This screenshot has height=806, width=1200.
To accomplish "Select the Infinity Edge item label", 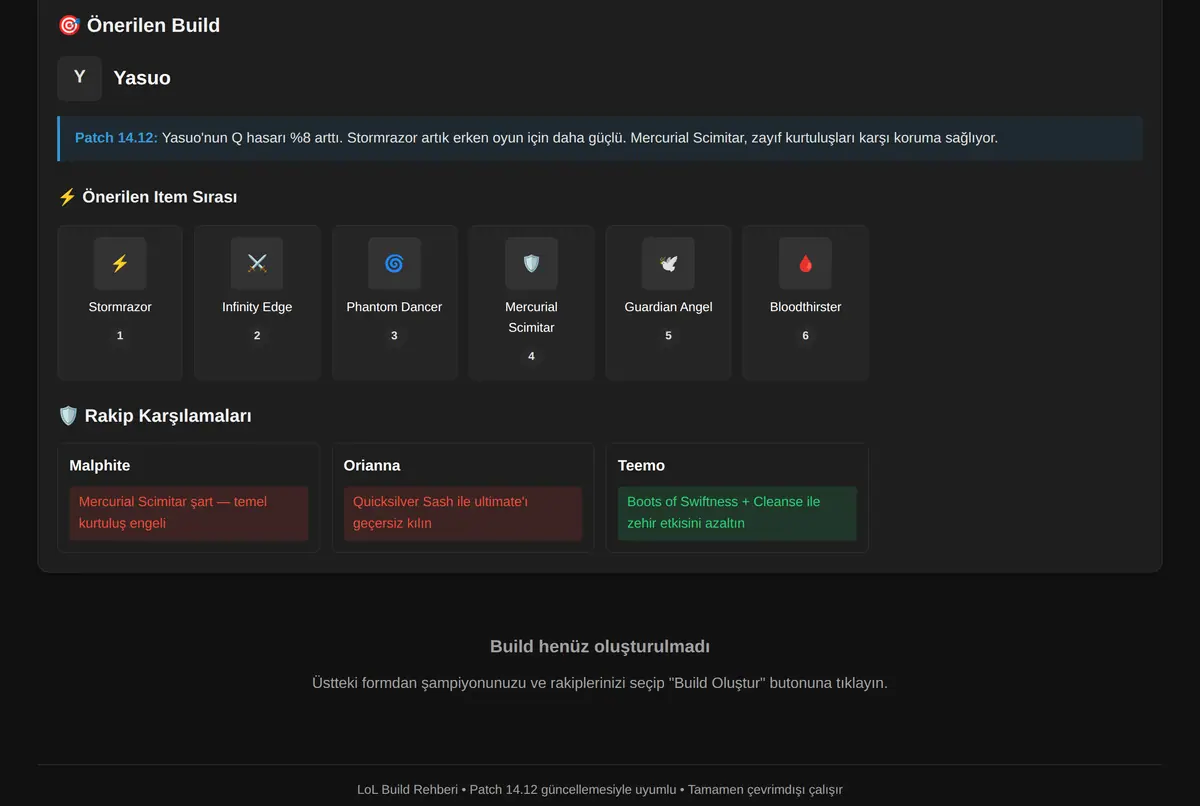I will (257, 307).
